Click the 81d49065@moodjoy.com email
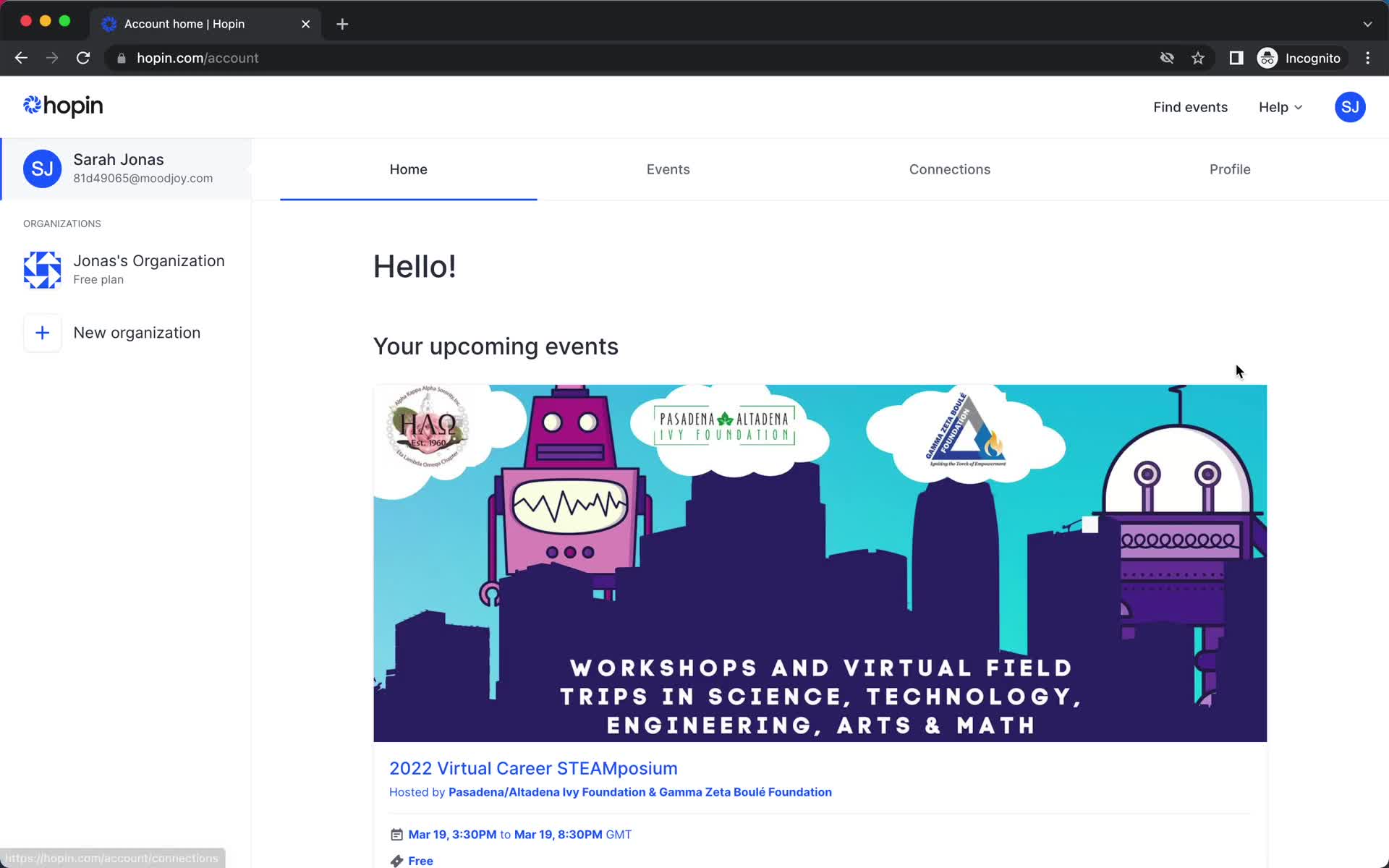 (143, 178)
